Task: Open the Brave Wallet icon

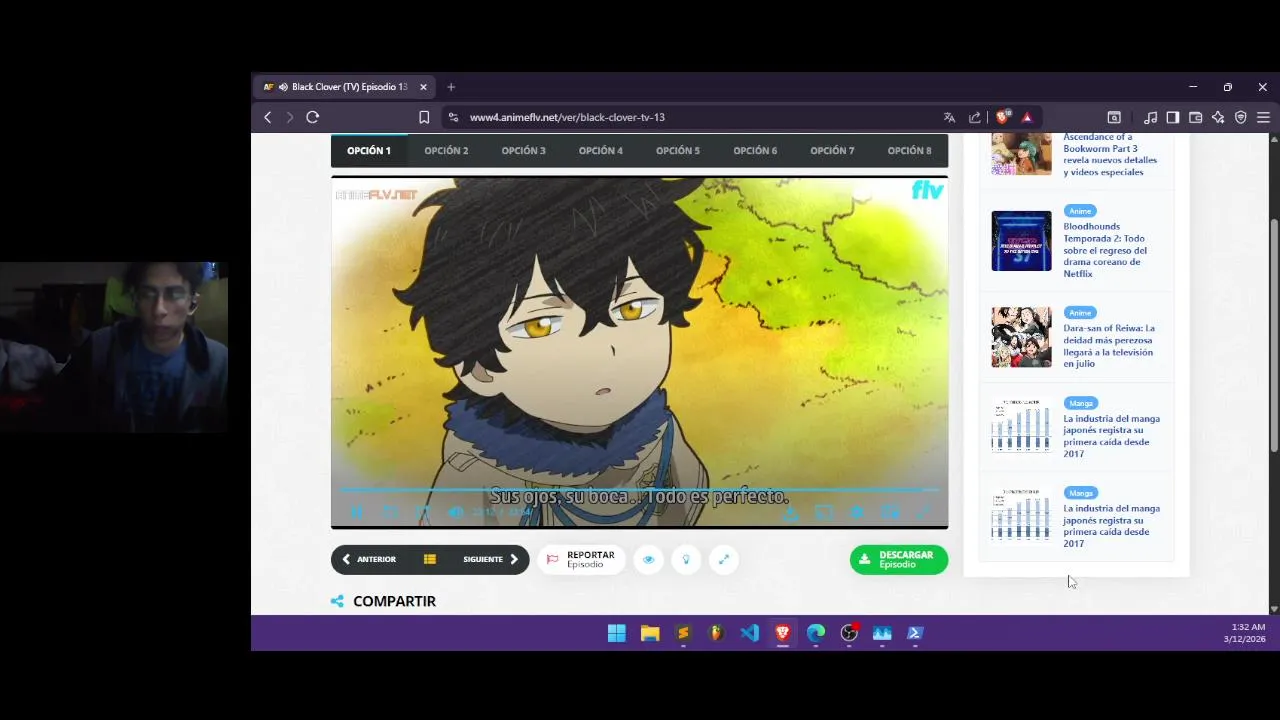Action: click(x=1195, y=117)
